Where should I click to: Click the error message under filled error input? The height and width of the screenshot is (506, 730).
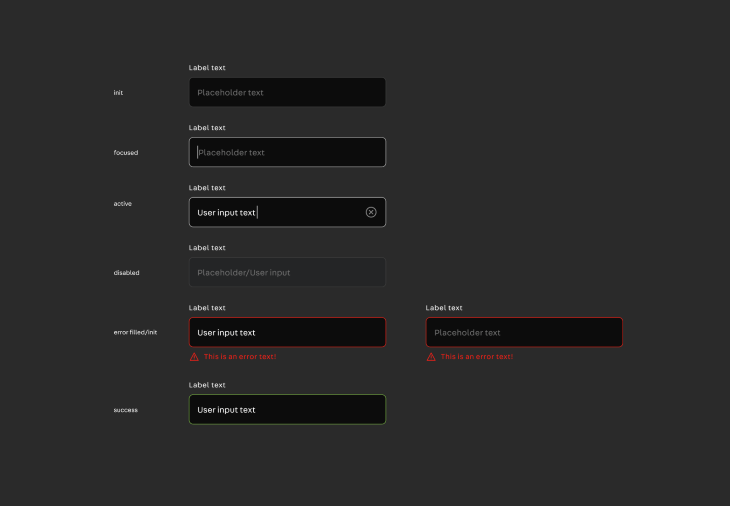240,357
